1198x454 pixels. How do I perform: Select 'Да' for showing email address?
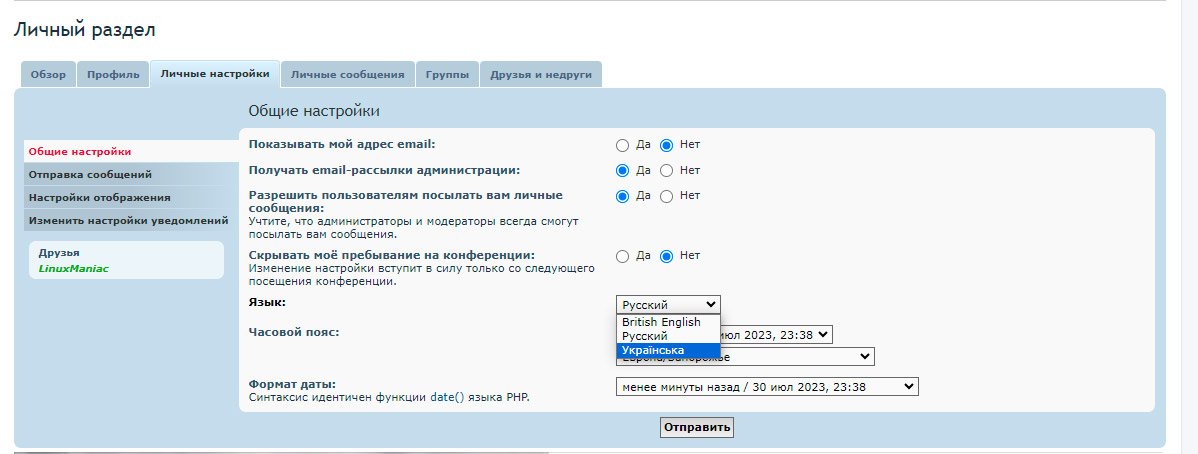tap(622, 144)
